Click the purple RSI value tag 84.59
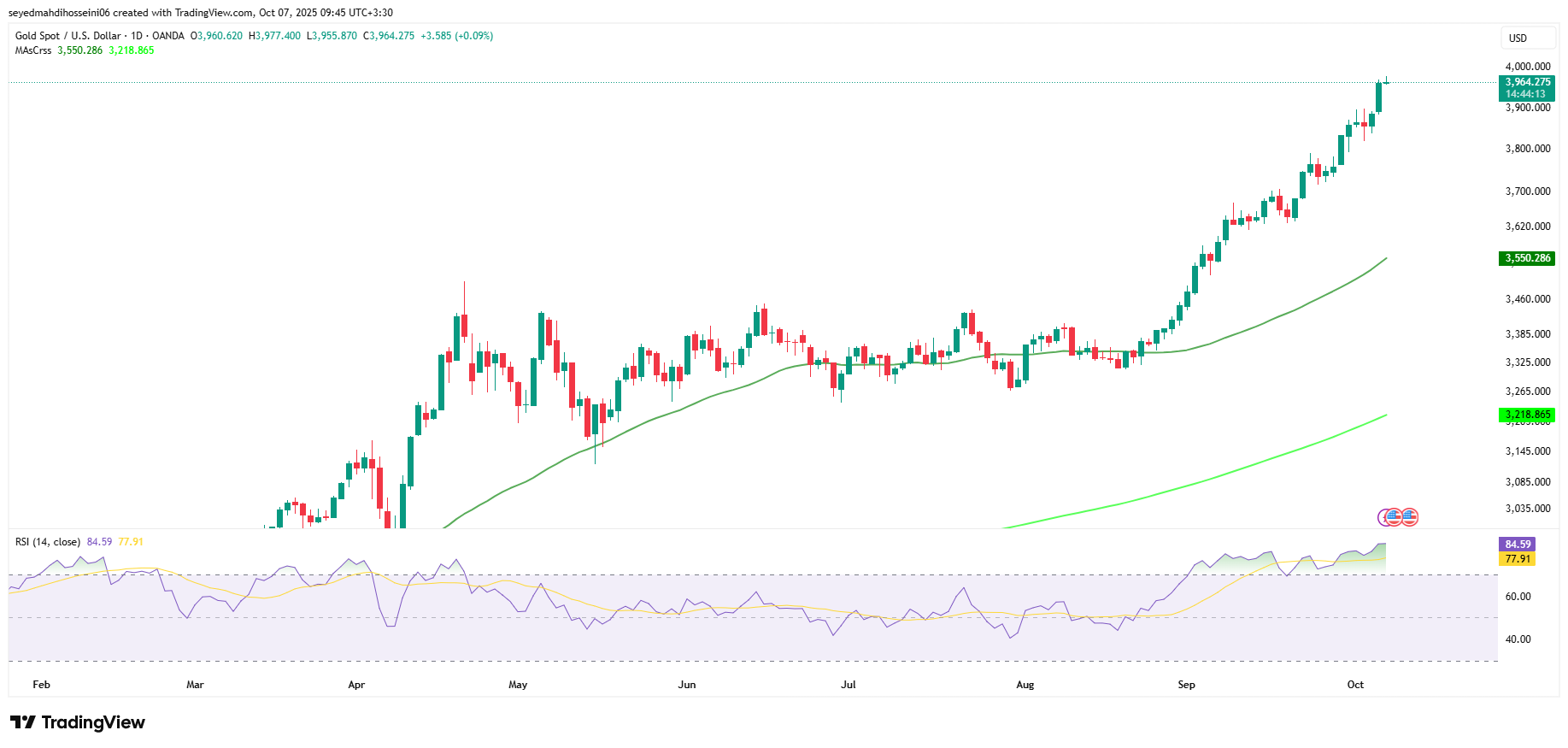The height and width of the screenshot is (748, 1568). click(x=1518, y=545)
